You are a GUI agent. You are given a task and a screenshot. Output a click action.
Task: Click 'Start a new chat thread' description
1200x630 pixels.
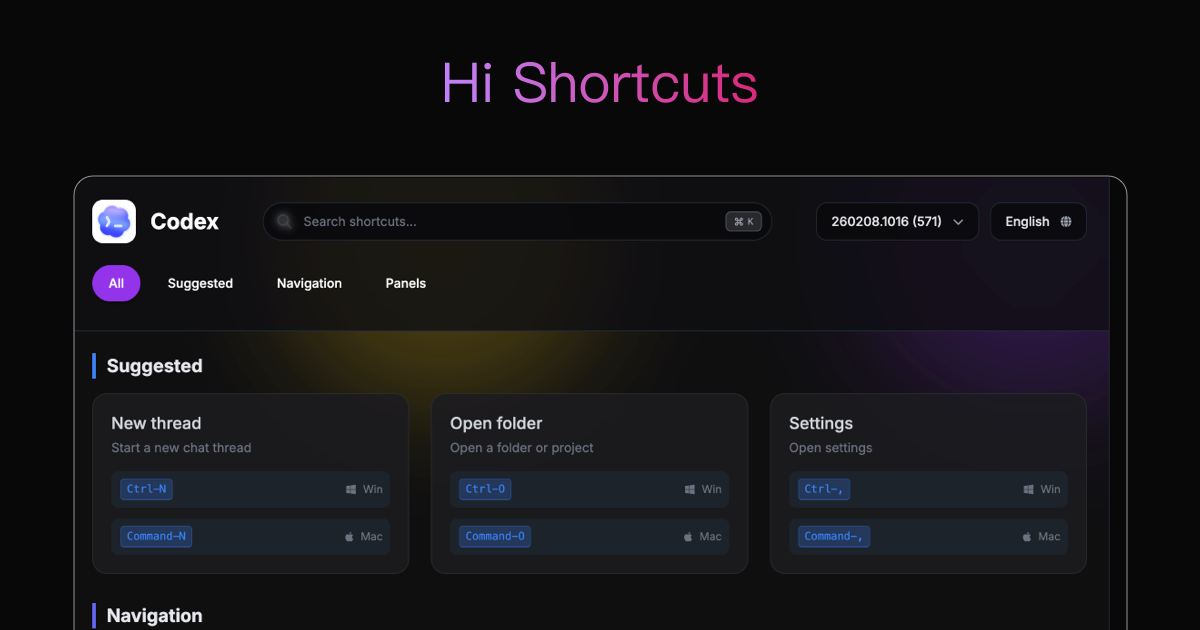181,448
